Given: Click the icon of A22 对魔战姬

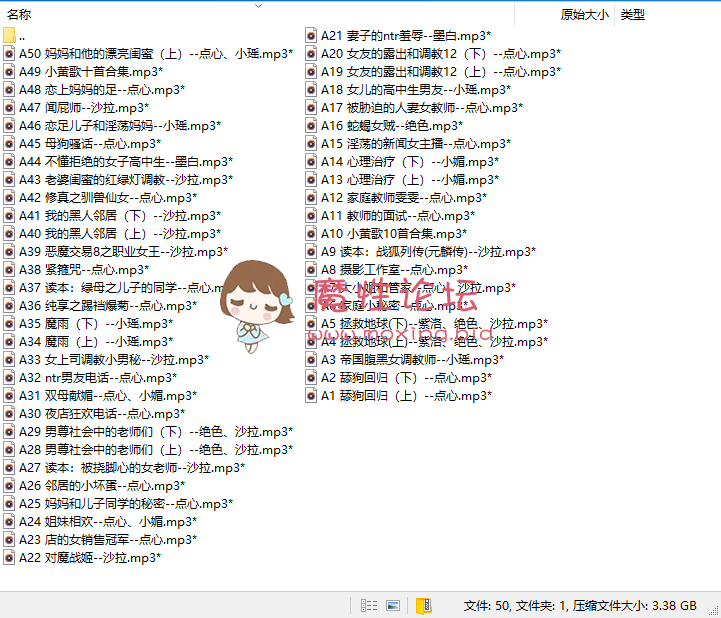Looking at the screenshot, I should click(x=9, y=558).
